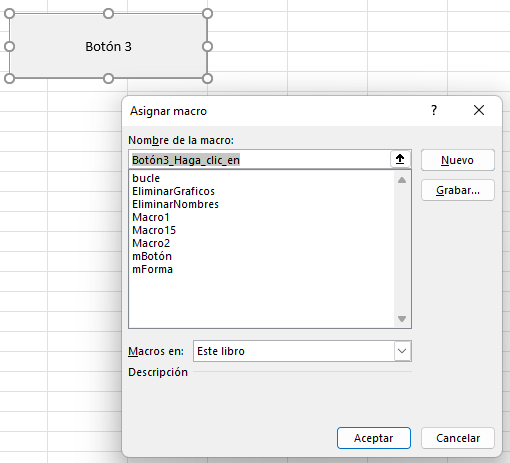Select EliminarGraficos in the macro list
Viewport: 510px width, 463px height.
[x=173, y=191]
